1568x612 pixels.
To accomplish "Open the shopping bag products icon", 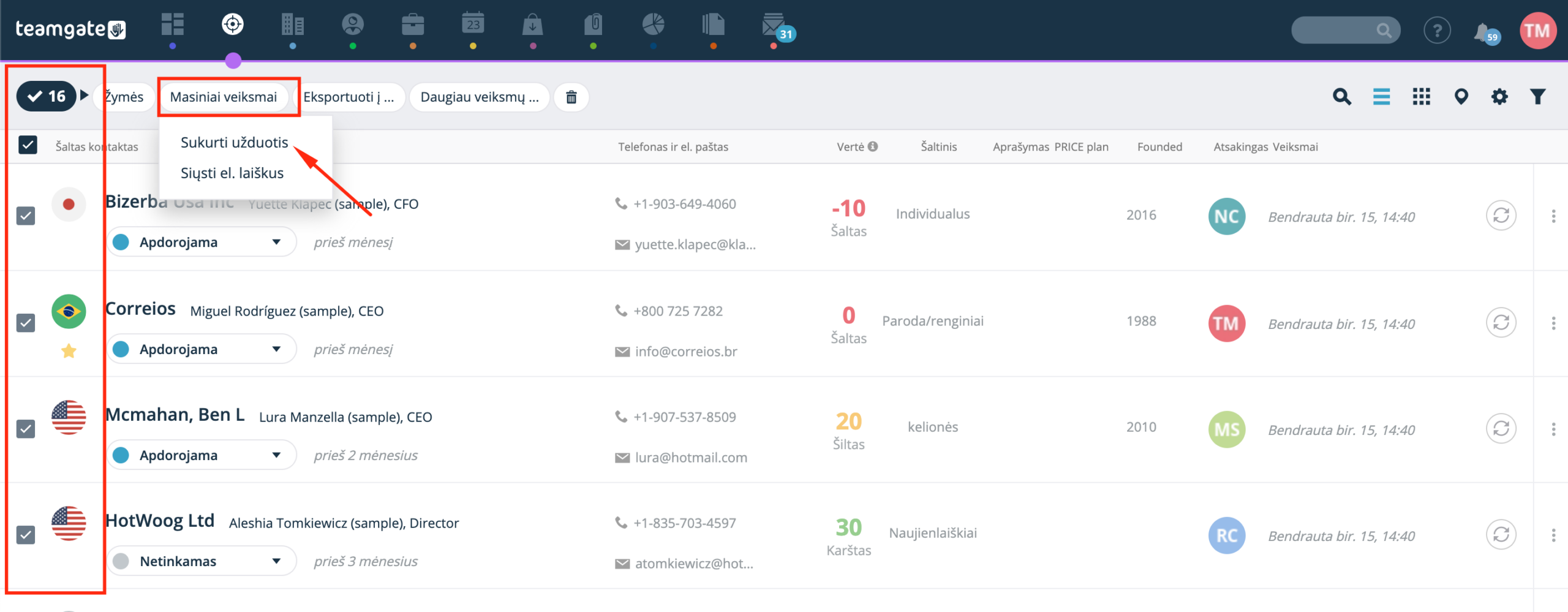I will (533, 25).
